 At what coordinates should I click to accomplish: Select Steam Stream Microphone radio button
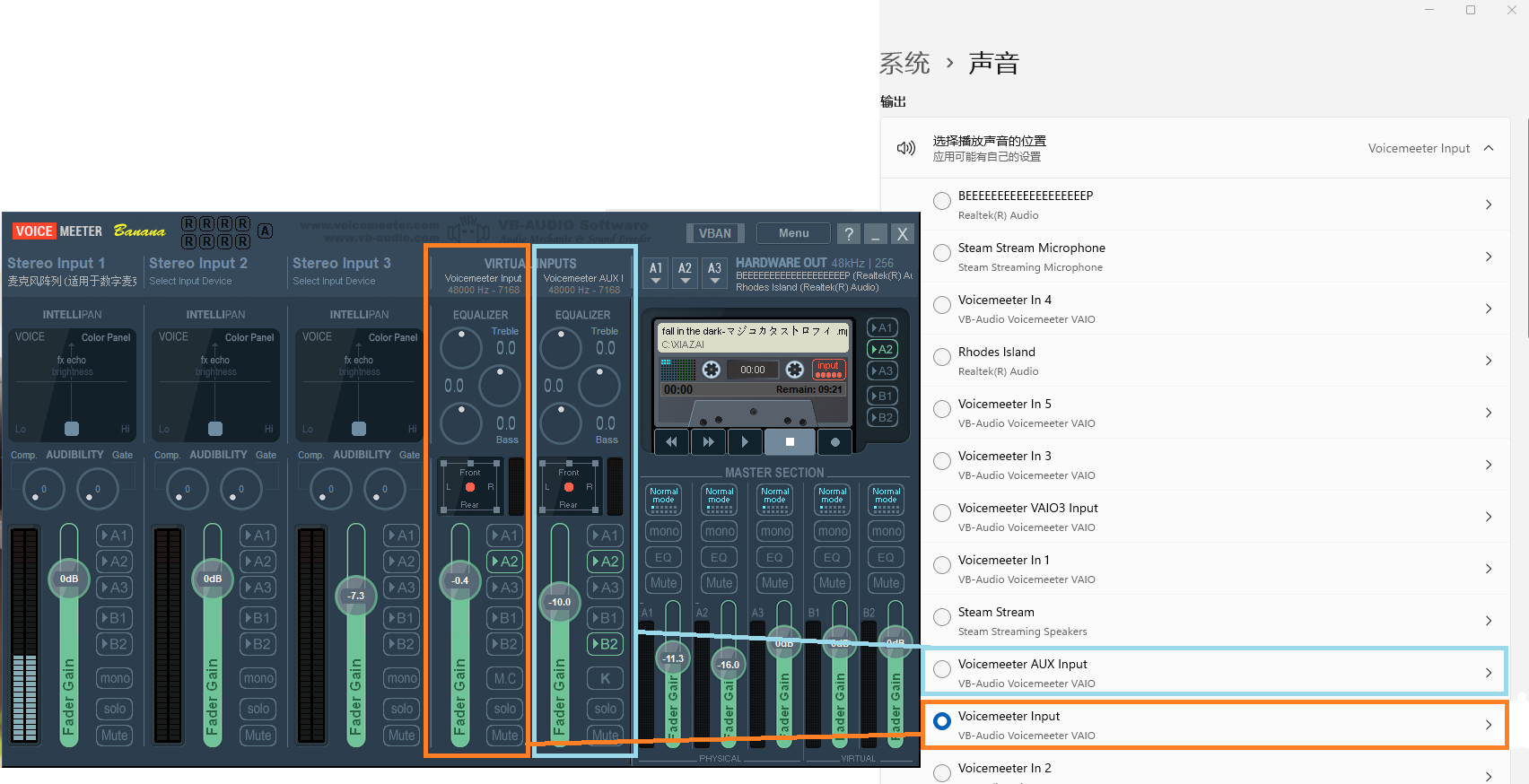(x=942, y=253)
